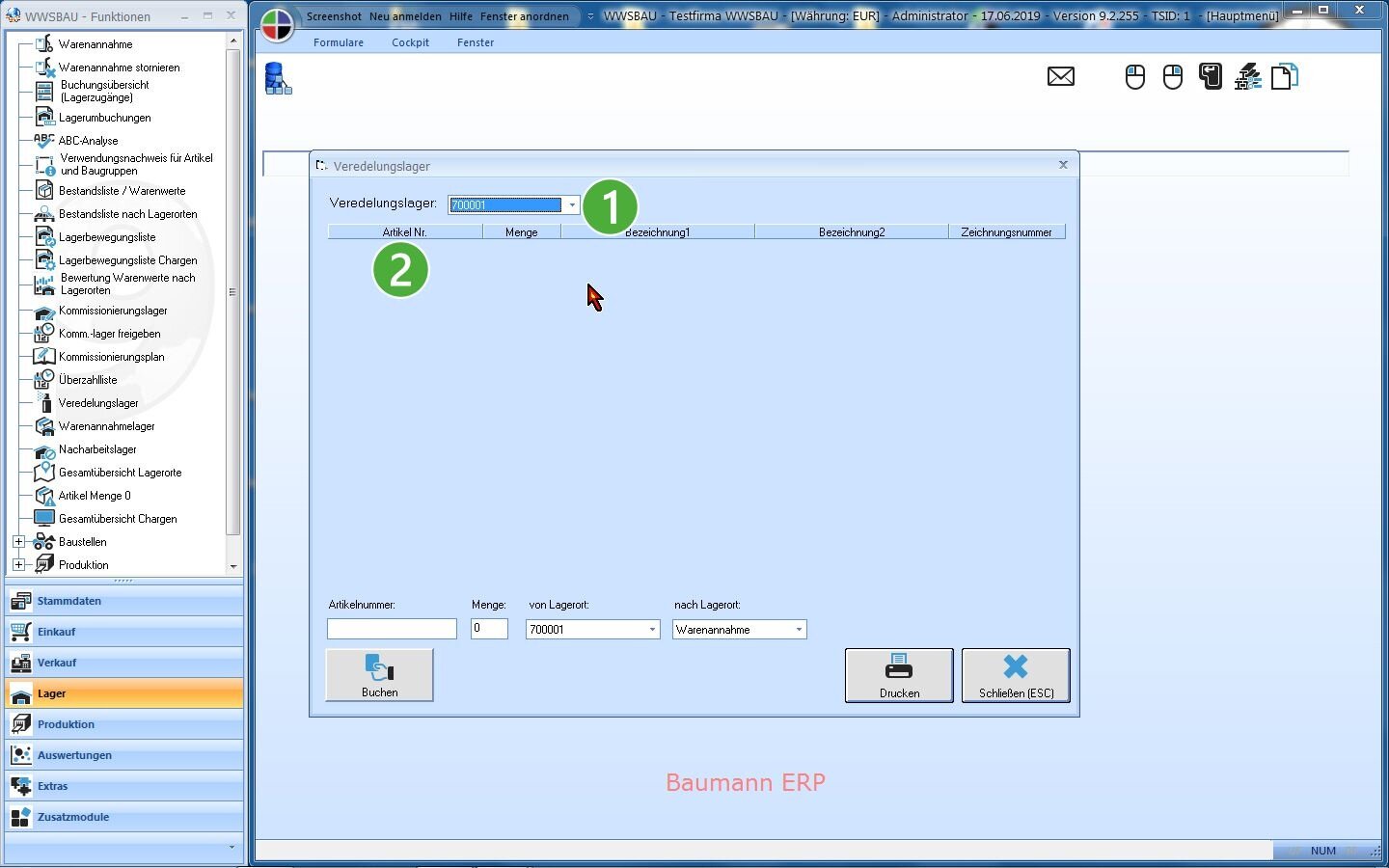The image size is (1389, 868).
Task: Click the first mouse icon in toolbar
Action: [x=1135, y=77]
